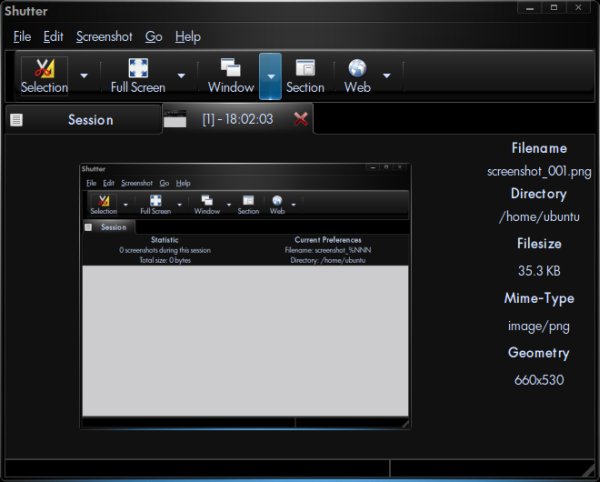Expand the Selection dropdown arrow
600x482 pixels.
tap(84, 76)
